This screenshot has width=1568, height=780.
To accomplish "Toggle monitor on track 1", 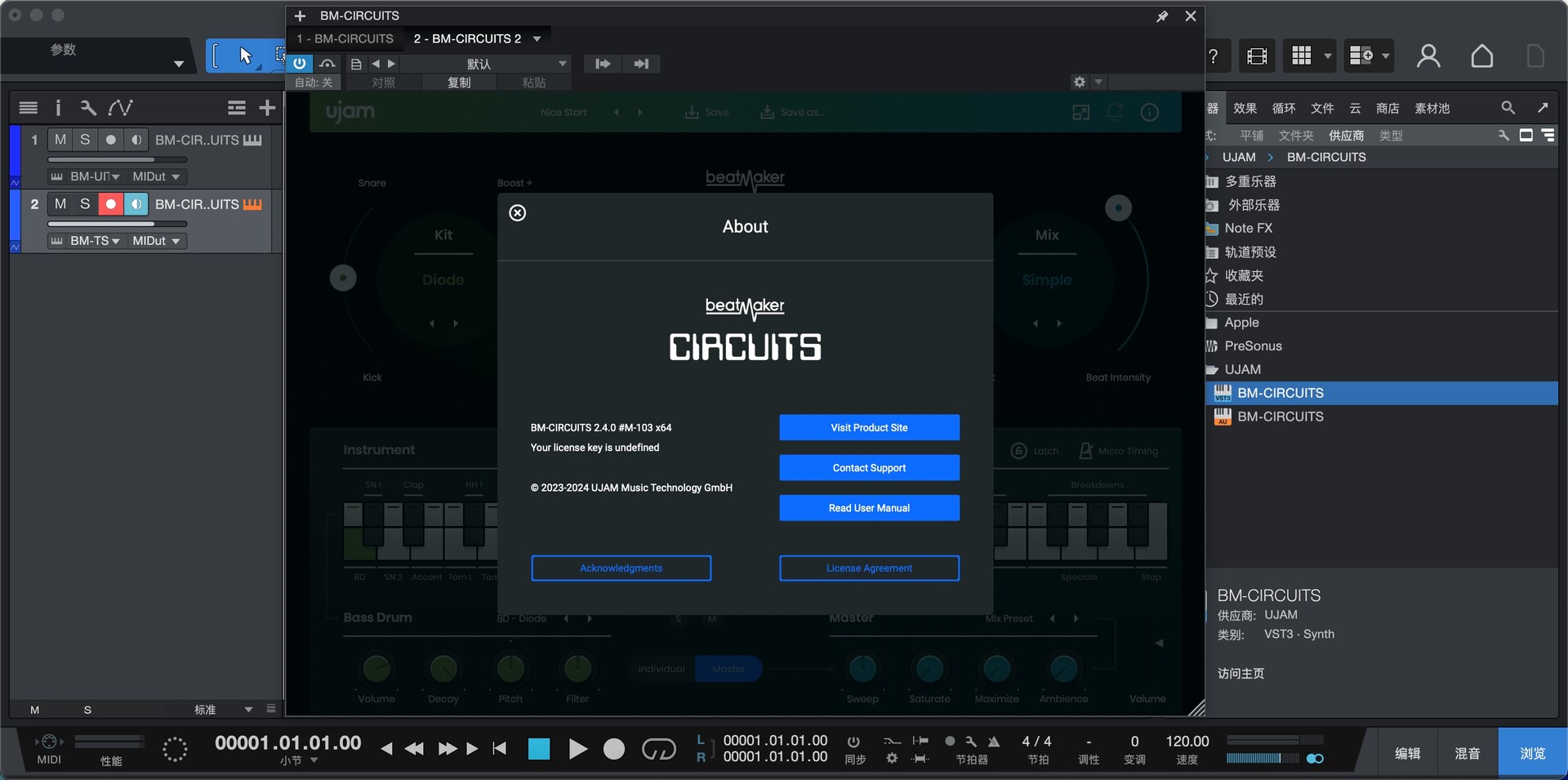I will [x=136, y=140].
